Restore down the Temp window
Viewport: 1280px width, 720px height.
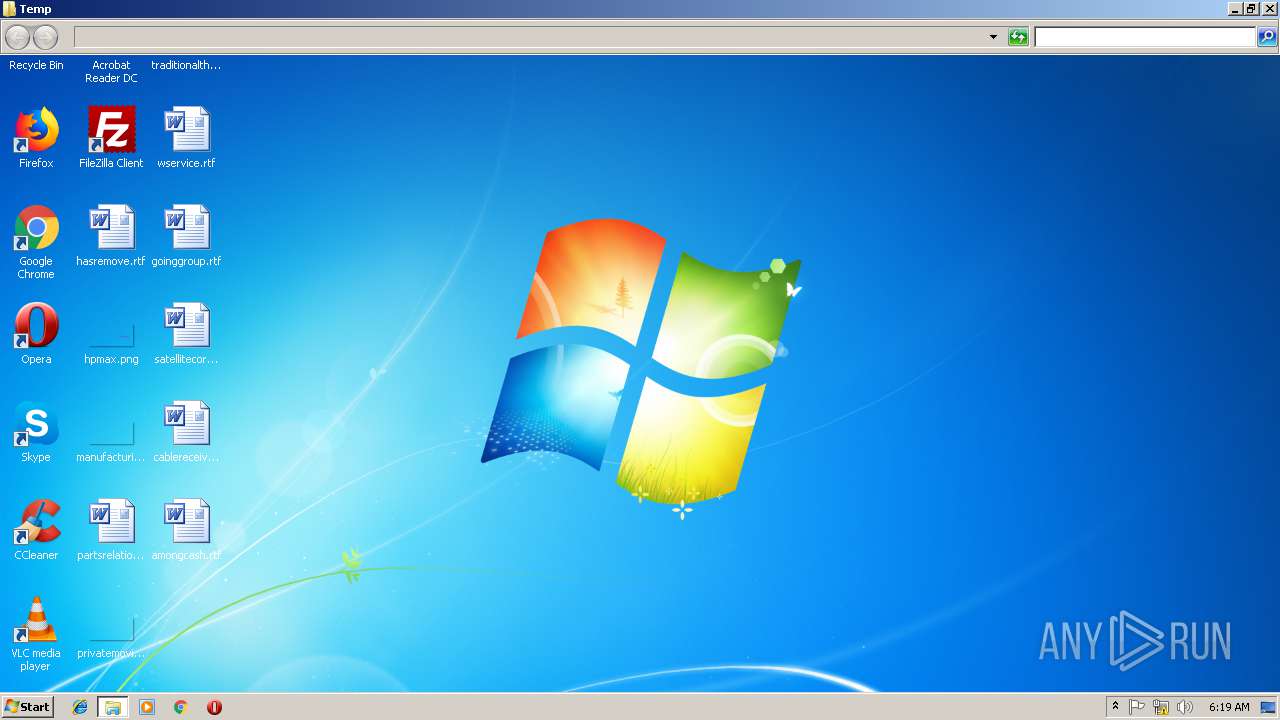tap(1251, 8)
